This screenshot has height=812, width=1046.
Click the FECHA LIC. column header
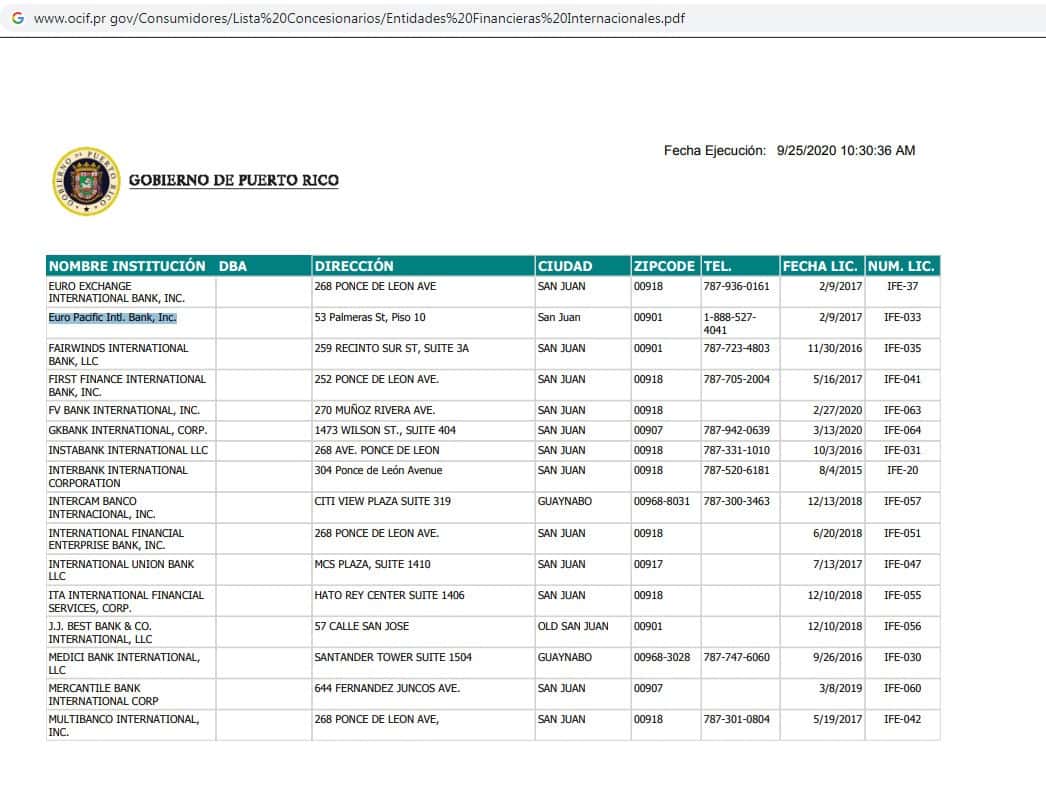point(820,266)
